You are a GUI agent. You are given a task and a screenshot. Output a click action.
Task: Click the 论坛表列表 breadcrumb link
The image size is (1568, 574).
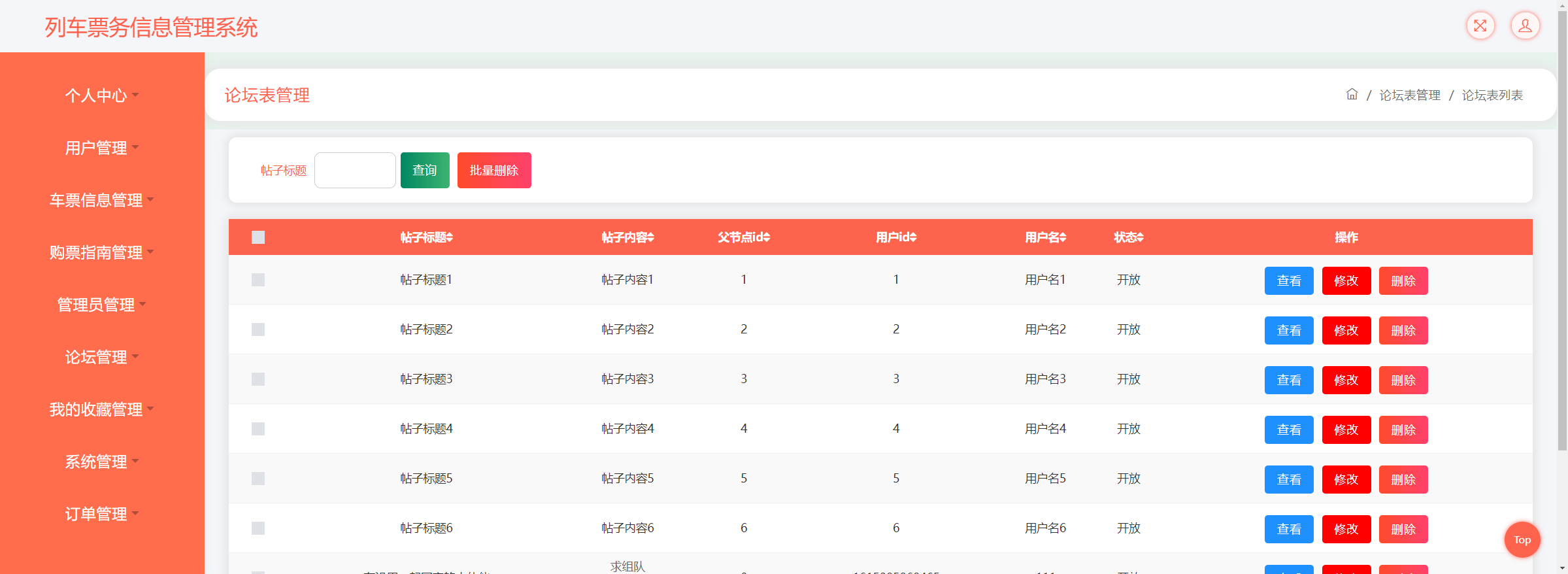1492,95
